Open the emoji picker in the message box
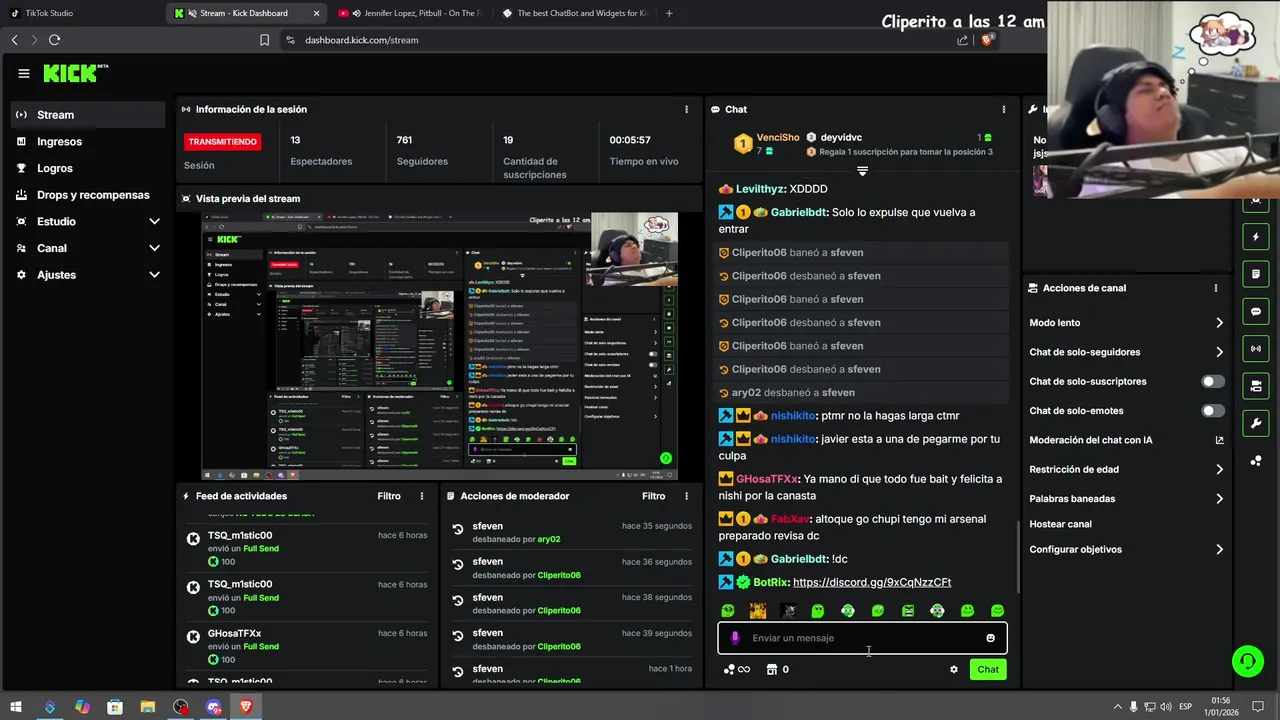 tap(990, 638)
